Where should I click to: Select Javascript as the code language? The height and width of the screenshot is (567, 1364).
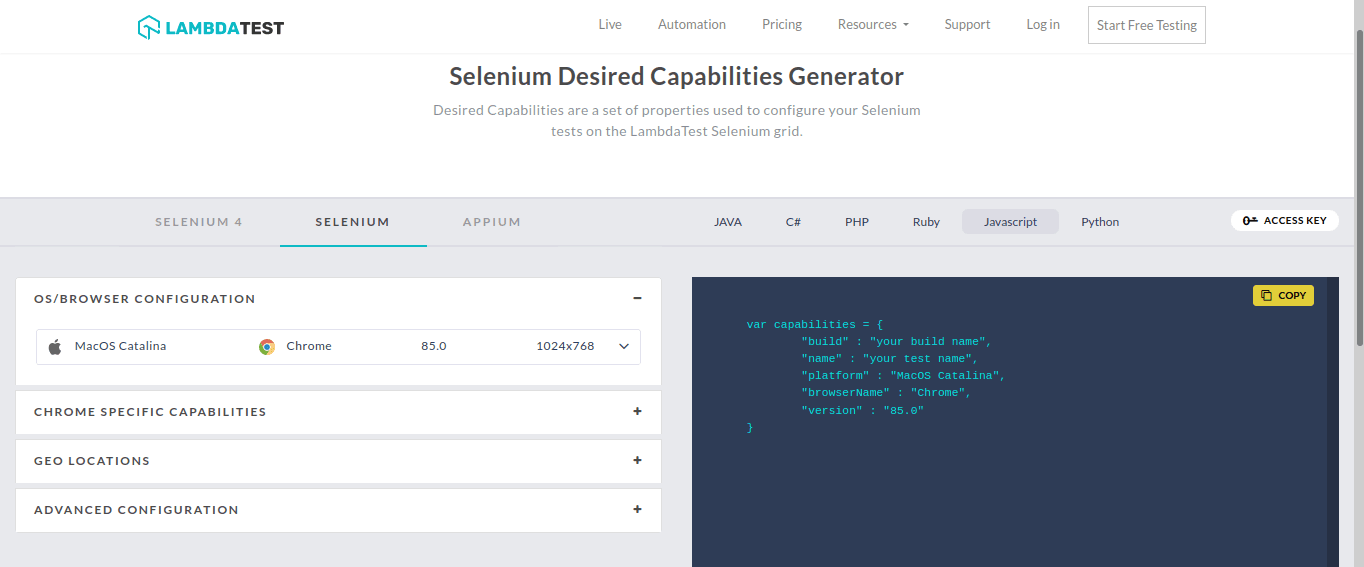click(1010, 222)
